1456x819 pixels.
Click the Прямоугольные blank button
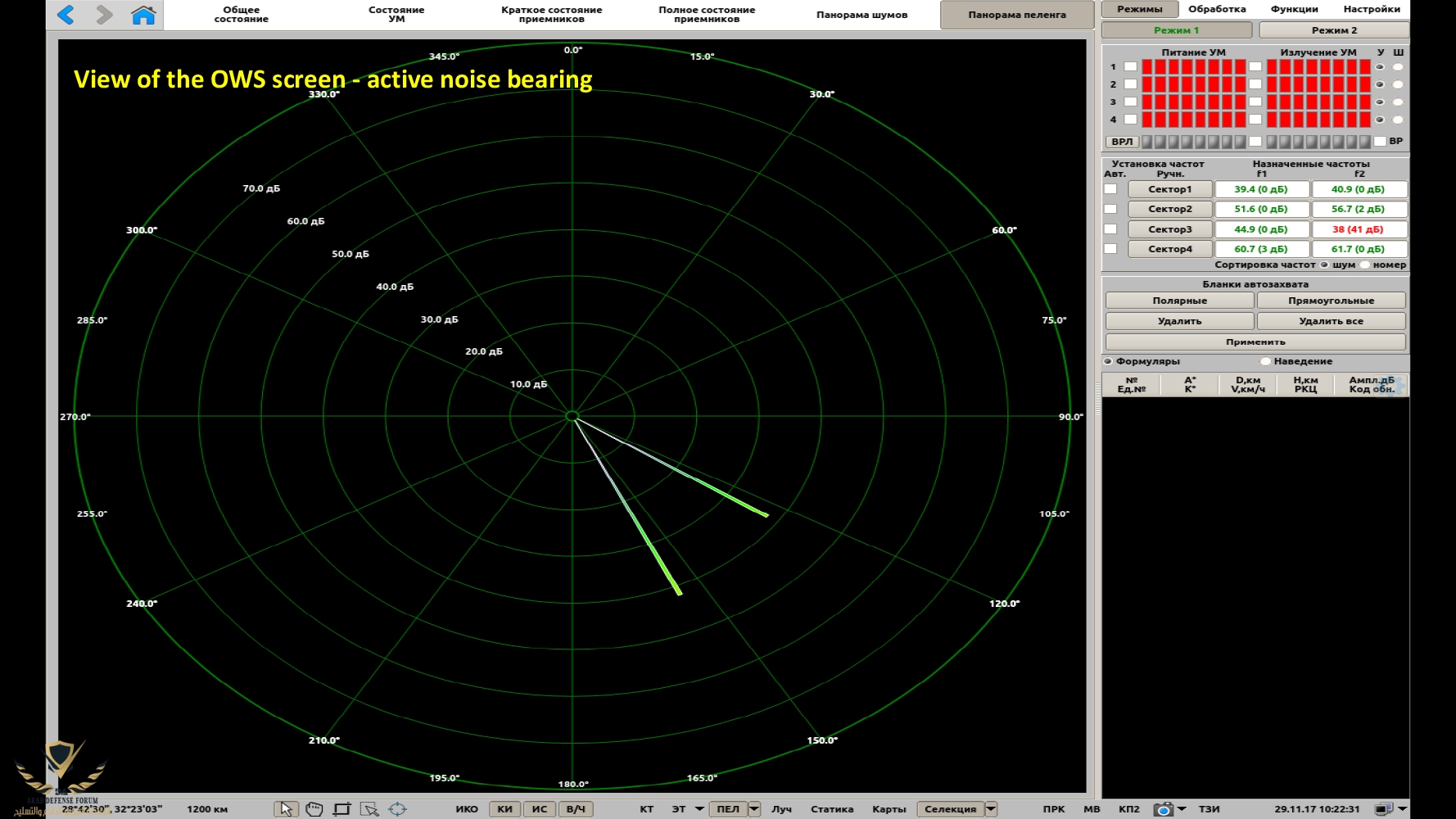click(1332, 301)
